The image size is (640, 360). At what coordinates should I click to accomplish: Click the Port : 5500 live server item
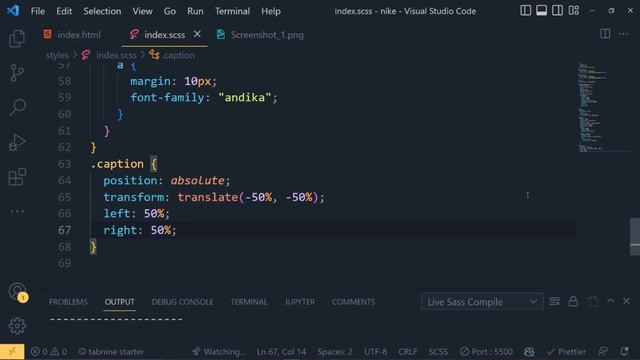click(x=486, y=351)
